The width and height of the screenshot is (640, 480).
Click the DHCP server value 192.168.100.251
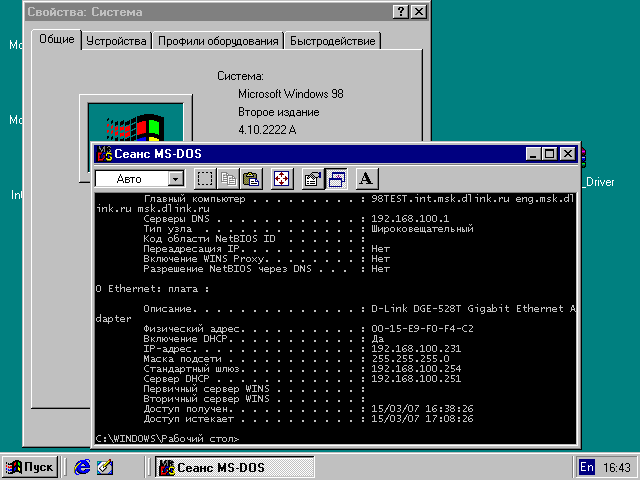coord(416,379)
